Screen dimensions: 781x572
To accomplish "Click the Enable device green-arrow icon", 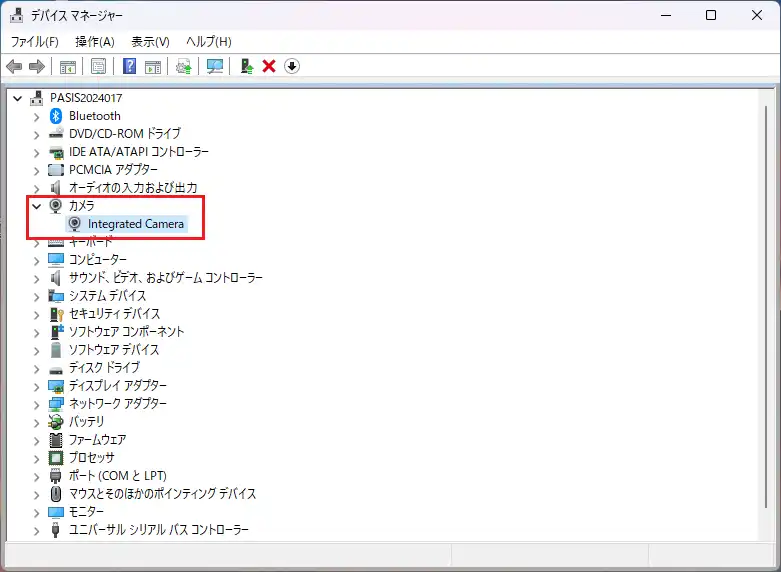I will click(x=247, y=66).
